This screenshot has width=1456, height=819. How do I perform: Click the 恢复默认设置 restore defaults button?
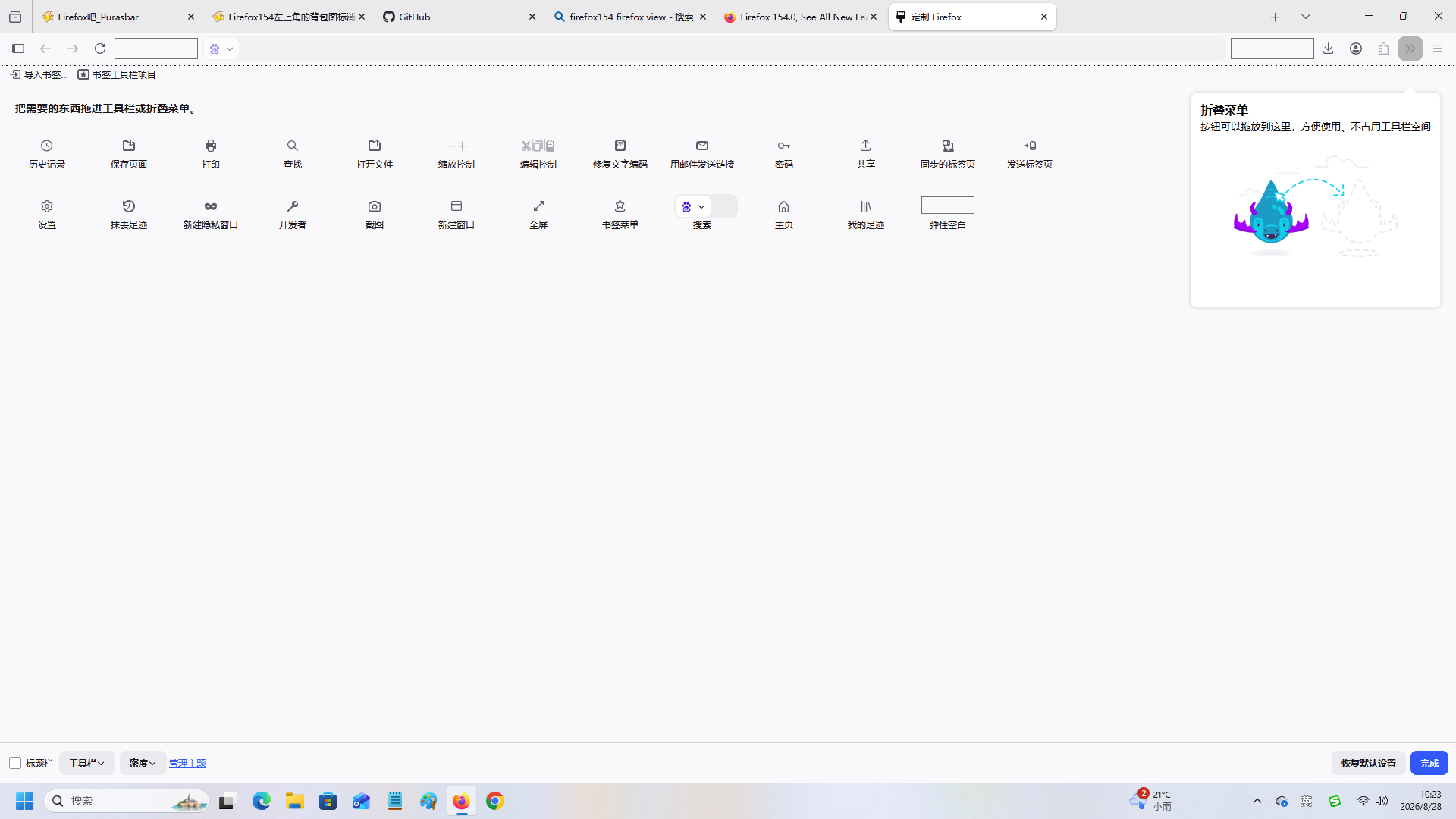pyautogui.click(x=1369, y=763)
